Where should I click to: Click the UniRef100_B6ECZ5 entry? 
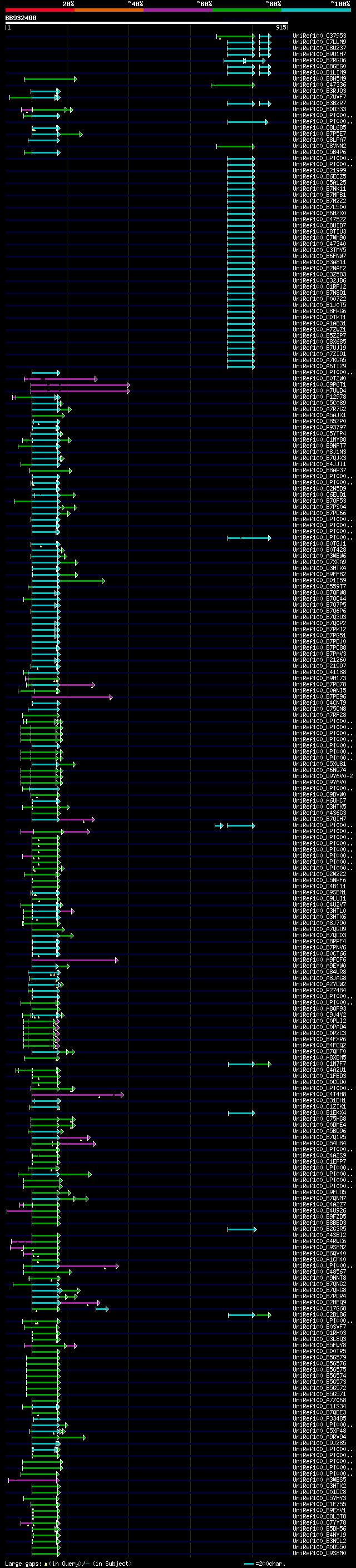coord(319,176)
